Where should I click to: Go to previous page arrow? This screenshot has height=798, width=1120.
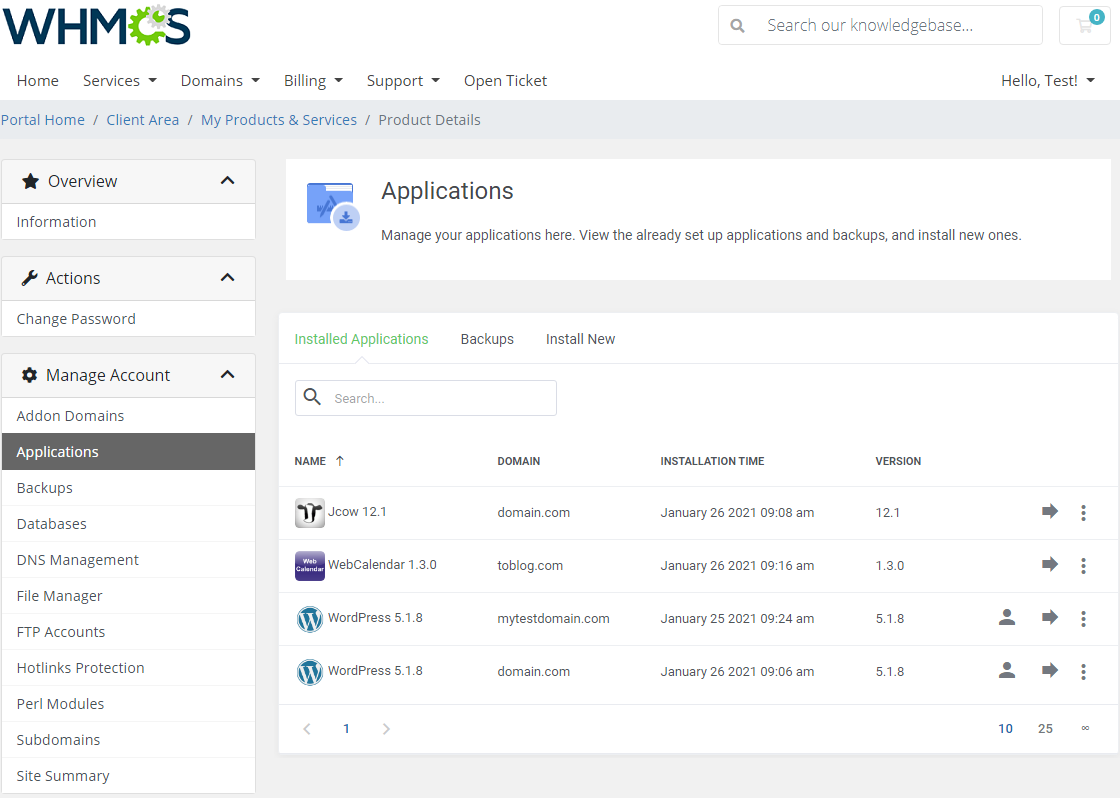(307, 729)
